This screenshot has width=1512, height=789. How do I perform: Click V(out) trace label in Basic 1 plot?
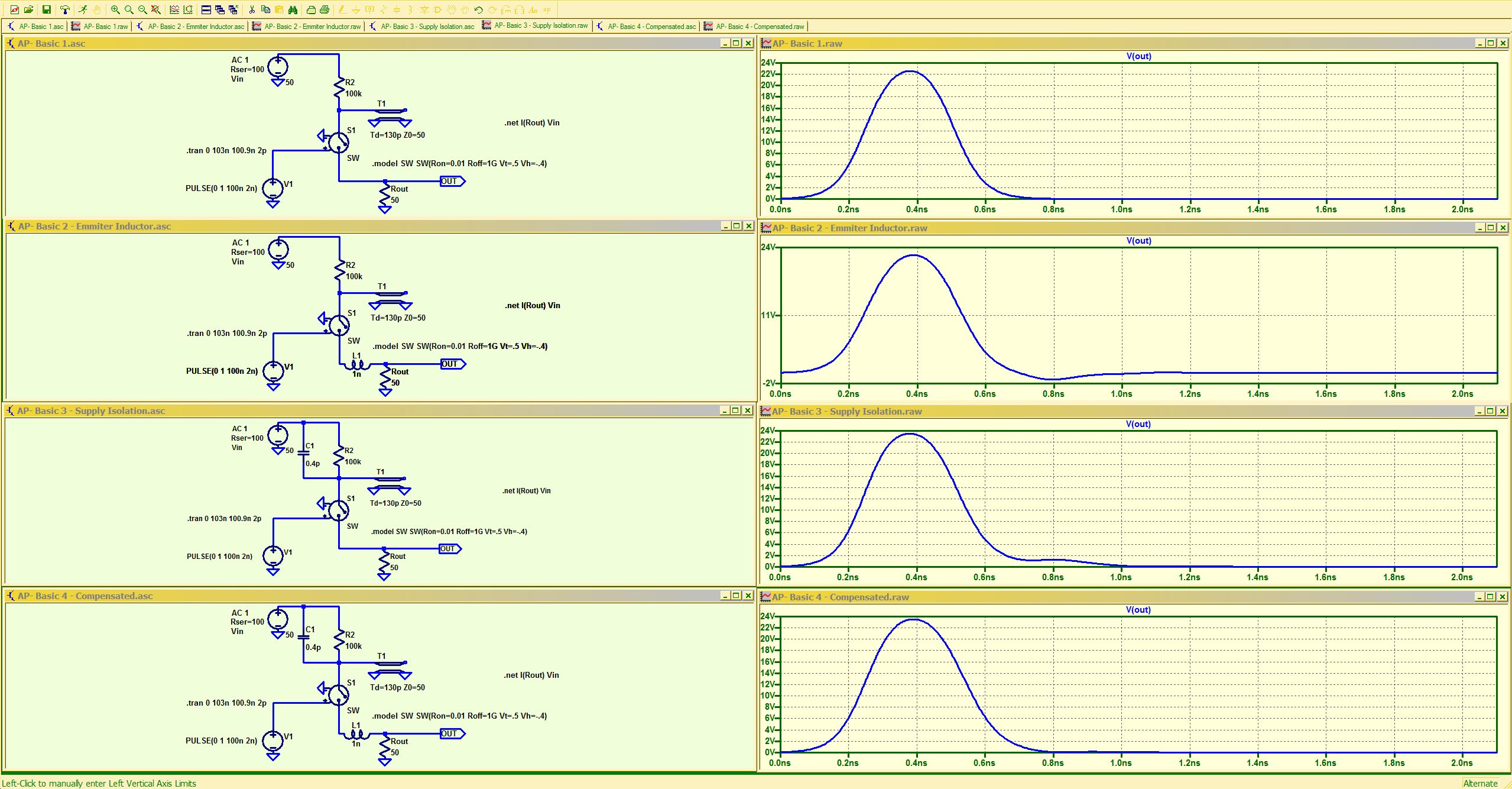coord(1138,56)
